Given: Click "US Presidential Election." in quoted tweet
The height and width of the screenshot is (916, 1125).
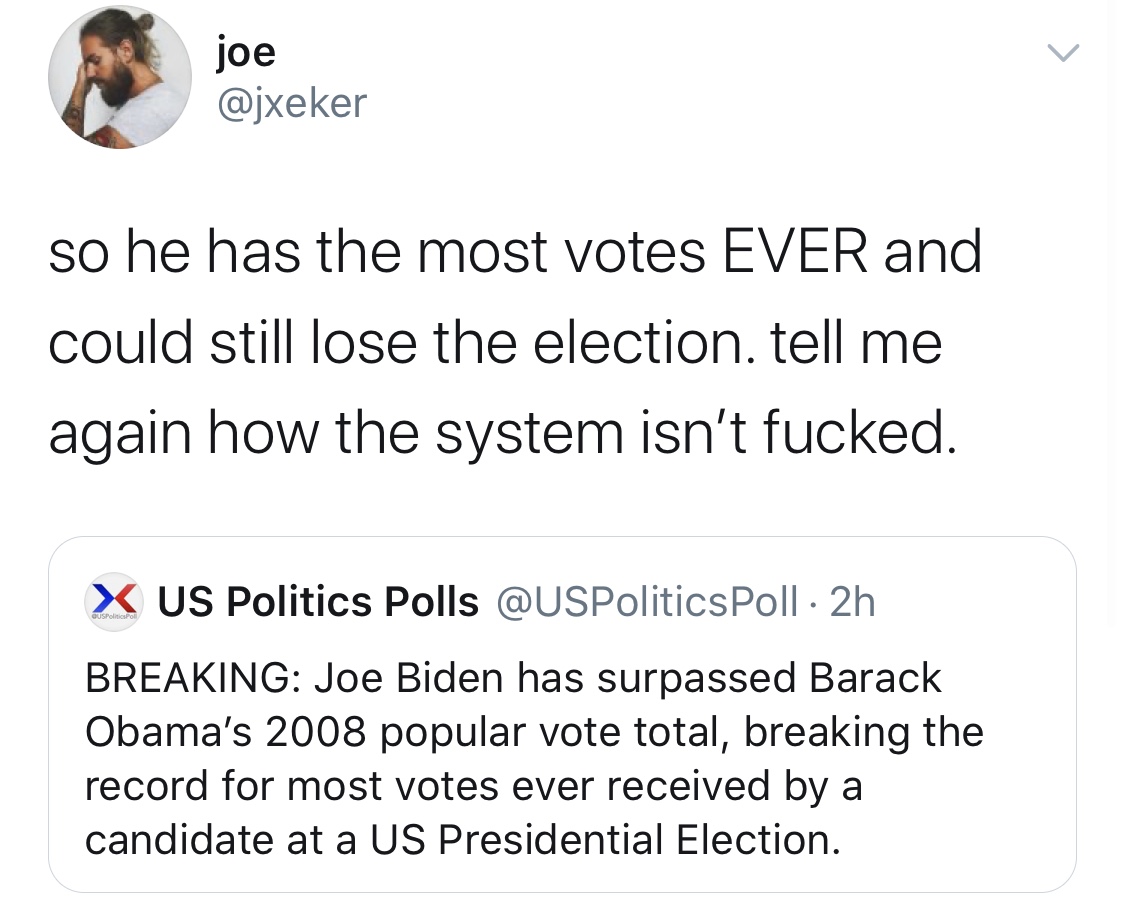Looking at the screenshot, I should [x=605, y=840].
